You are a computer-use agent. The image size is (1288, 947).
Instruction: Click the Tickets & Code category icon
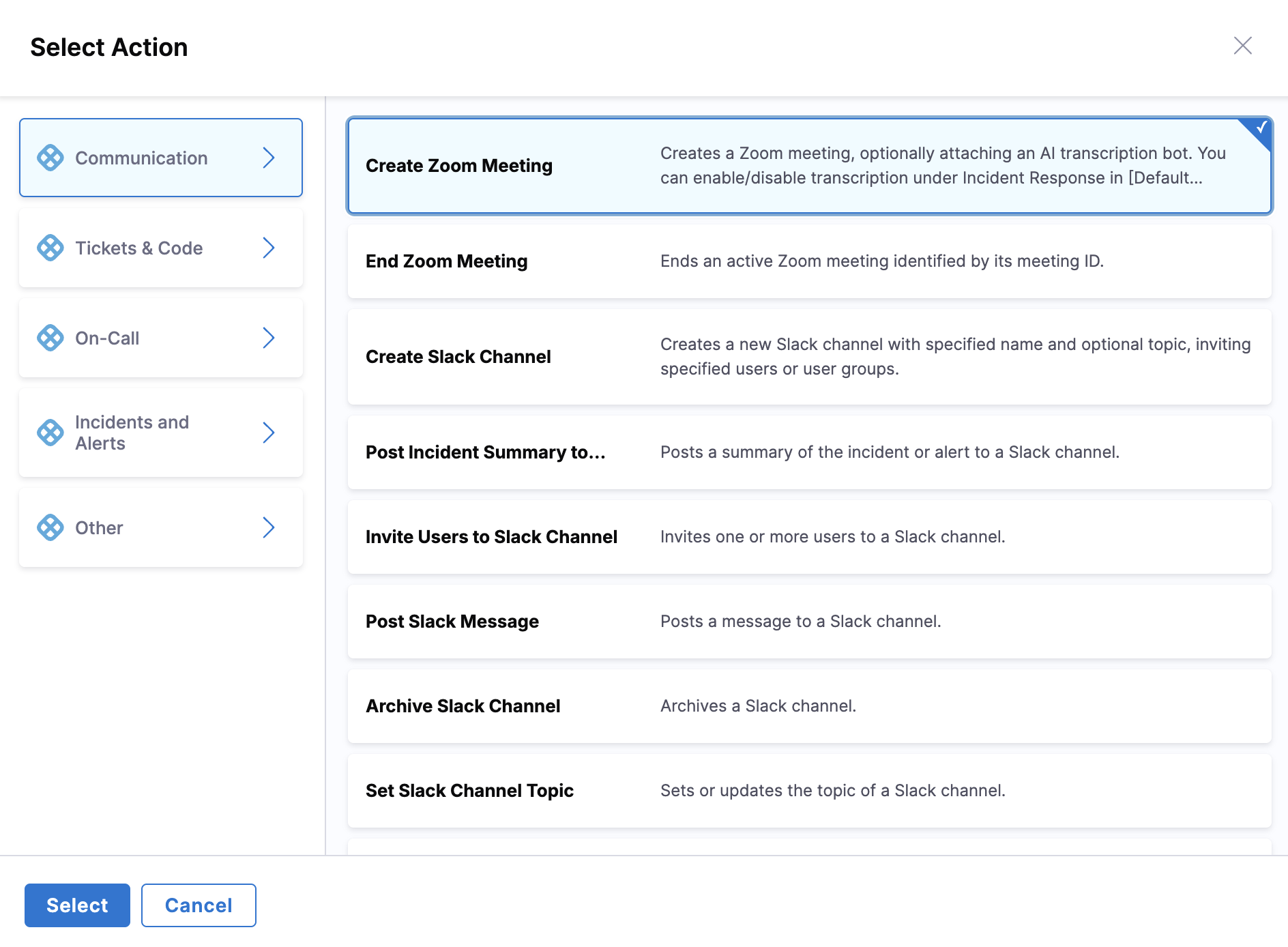(50, 248)
